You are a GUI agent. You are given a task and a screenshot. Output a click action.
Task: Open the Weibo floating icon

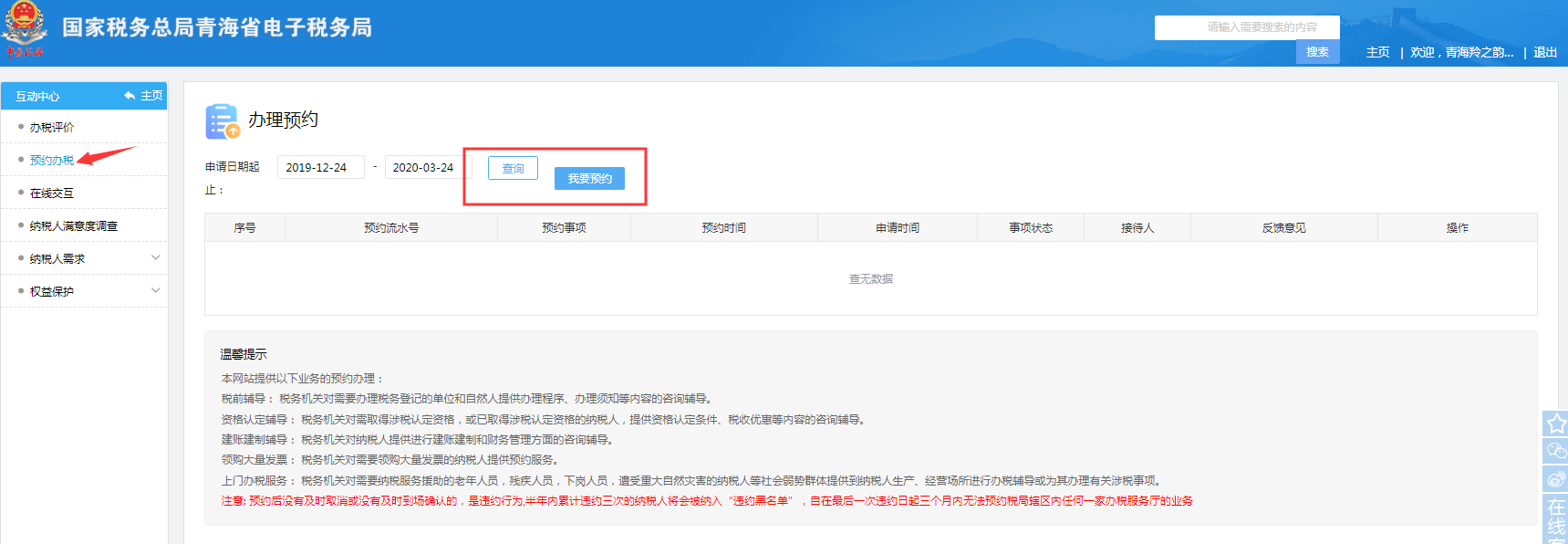tap(1555, 479)
